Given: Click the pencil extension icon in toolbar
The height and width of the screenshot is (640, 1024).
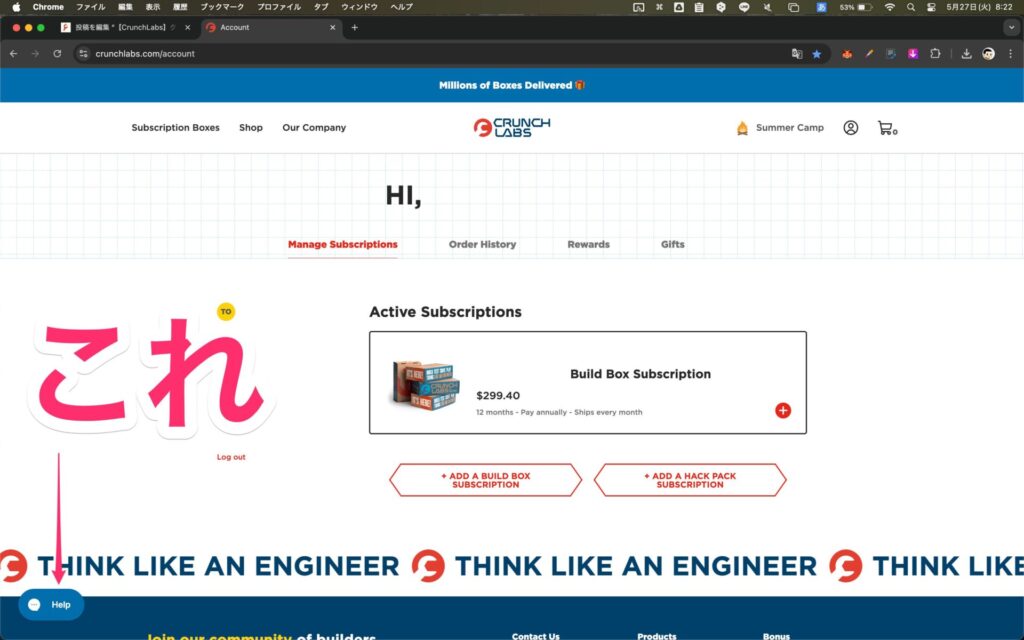Looking at the screenshot, I should tap(869, 54).
